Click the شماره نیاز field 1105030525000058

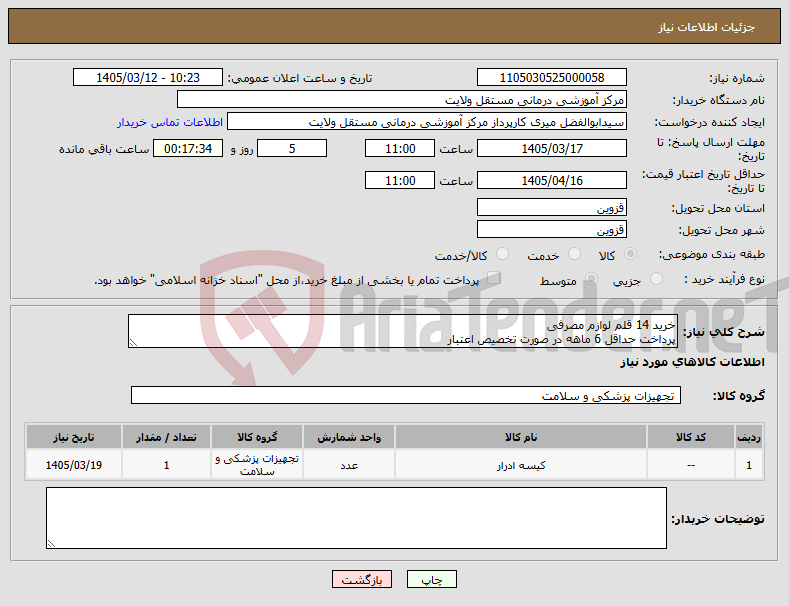point(551,78)
